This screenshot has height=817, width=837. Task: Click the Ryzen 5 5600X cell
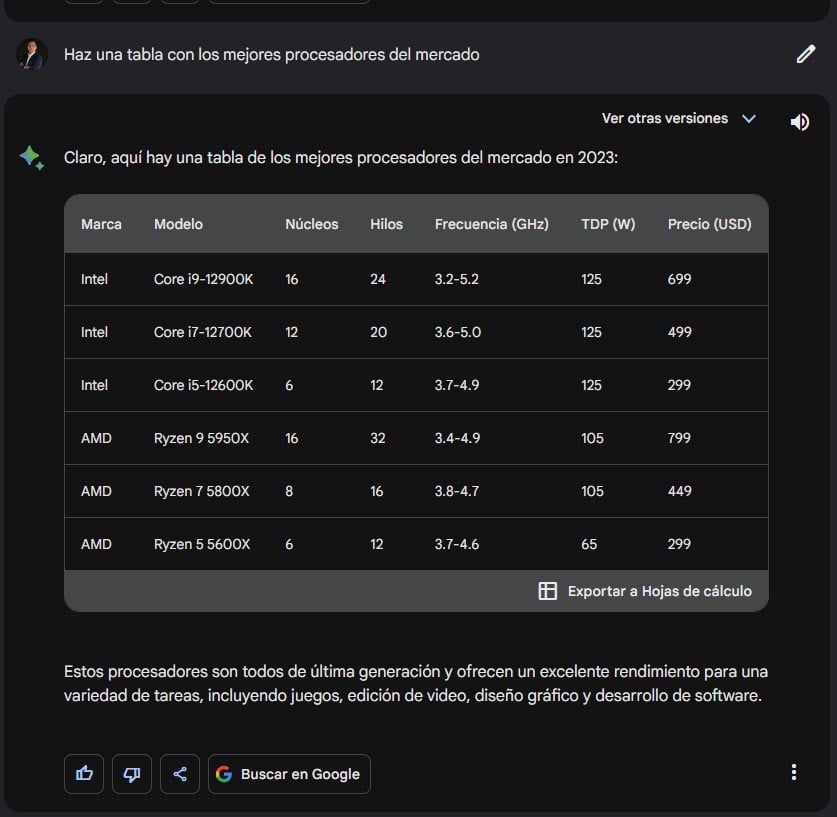202,544
